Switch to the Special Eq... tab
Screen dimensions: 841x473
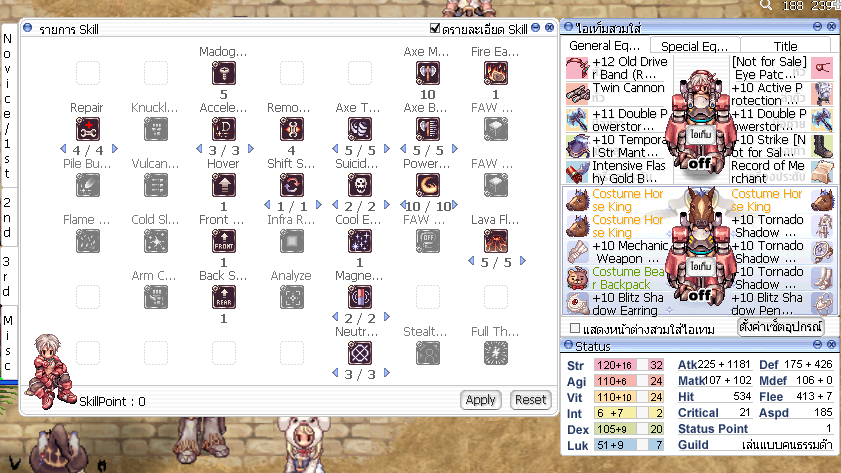point(695,46)
